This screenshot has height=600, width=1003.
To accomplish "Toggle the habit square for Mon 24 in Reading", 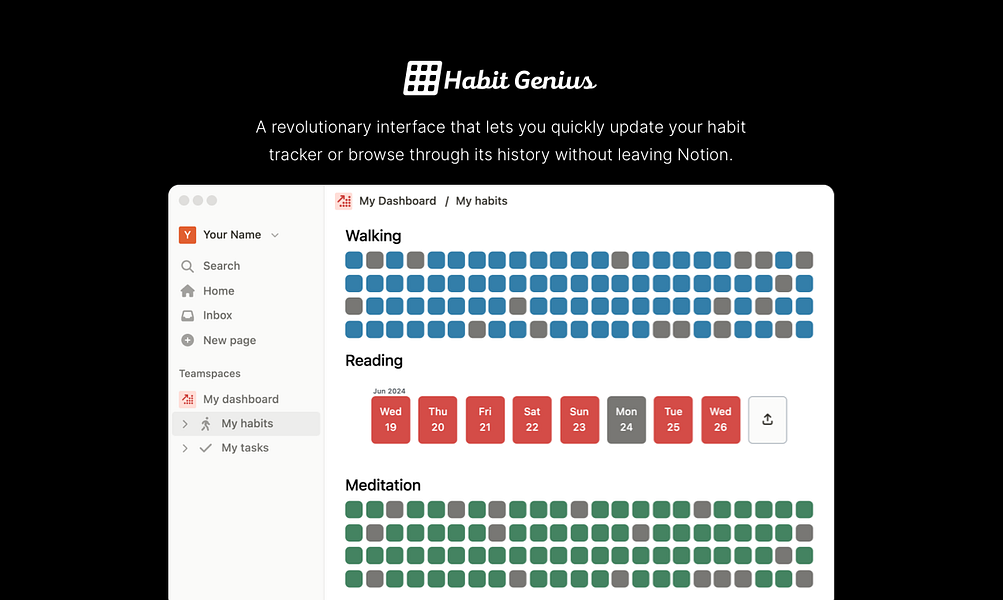I will coord(626,420).
